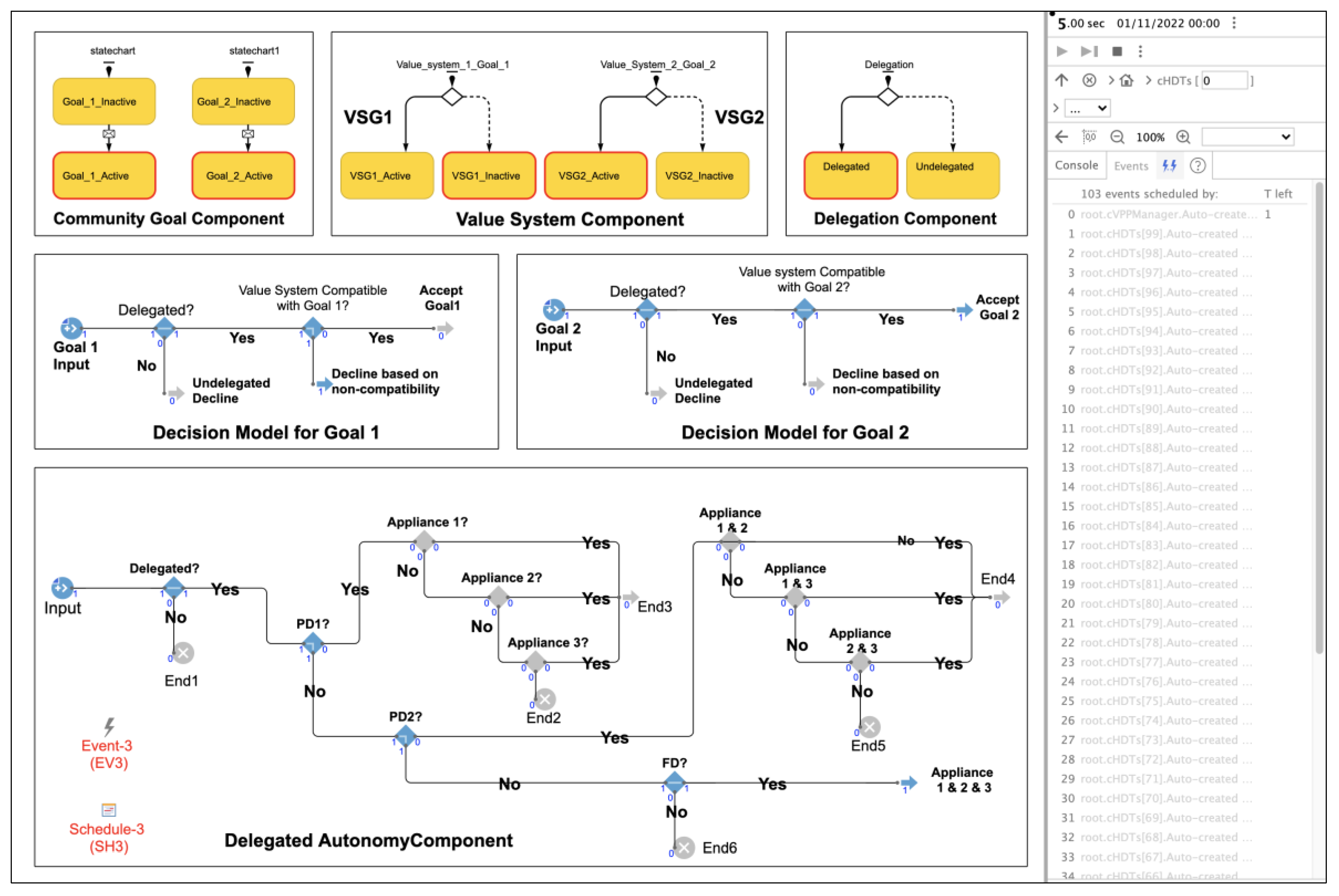Switch to the Console tab
The image size is (1339, 896).
coord(1076,166)
